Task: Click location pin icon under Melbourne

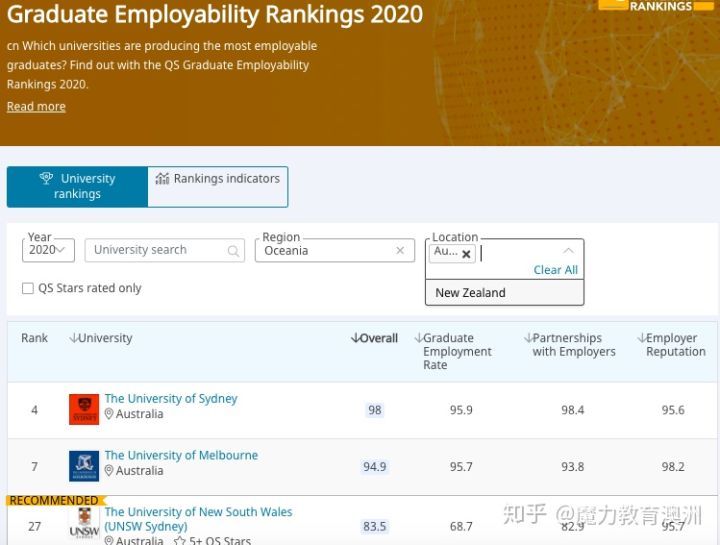Action: click(109, 471)
